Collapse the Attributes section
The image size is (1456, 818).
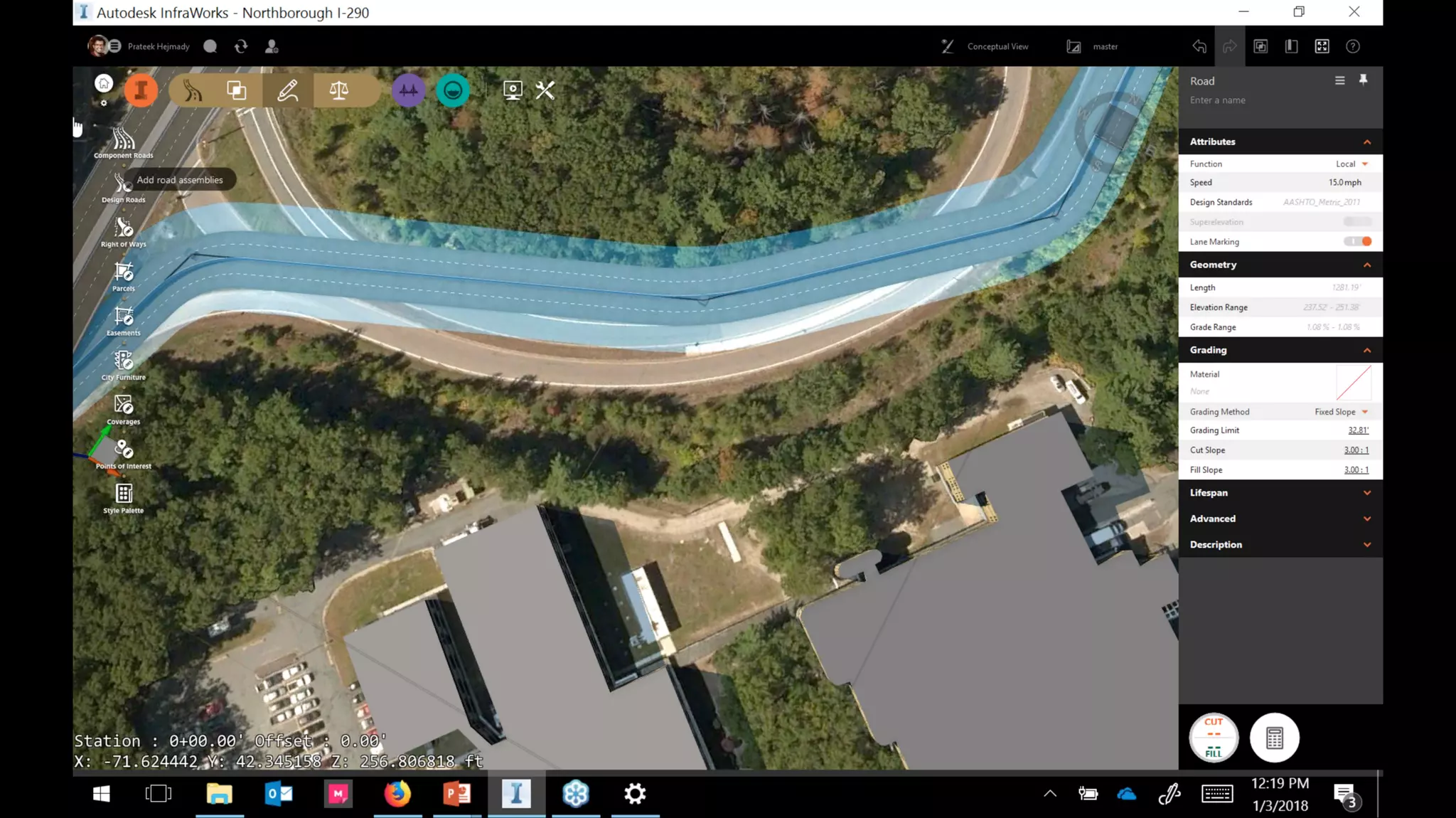1367,142
